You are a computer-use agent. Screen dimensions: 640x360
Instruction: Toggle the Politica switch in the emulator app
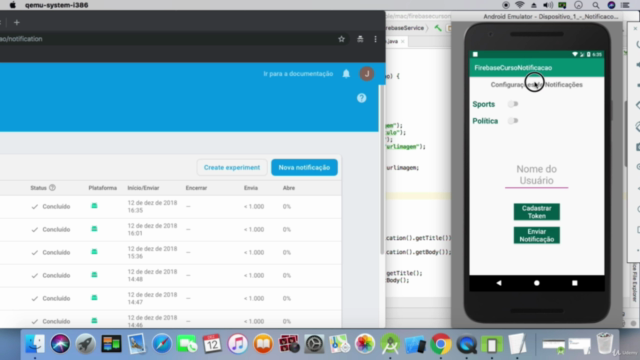513,121
